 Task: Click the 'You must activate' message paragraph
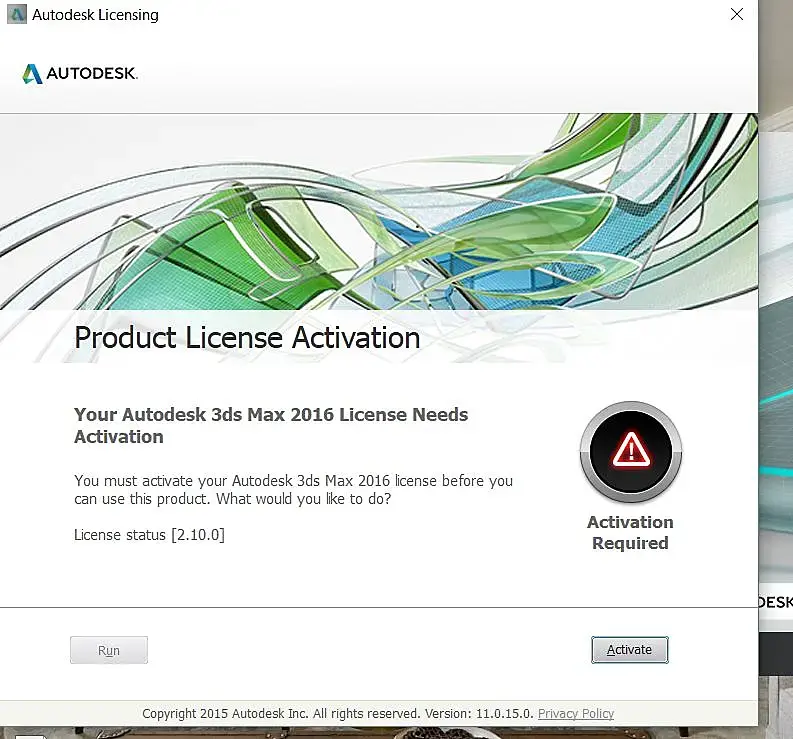tap(293, 490)
